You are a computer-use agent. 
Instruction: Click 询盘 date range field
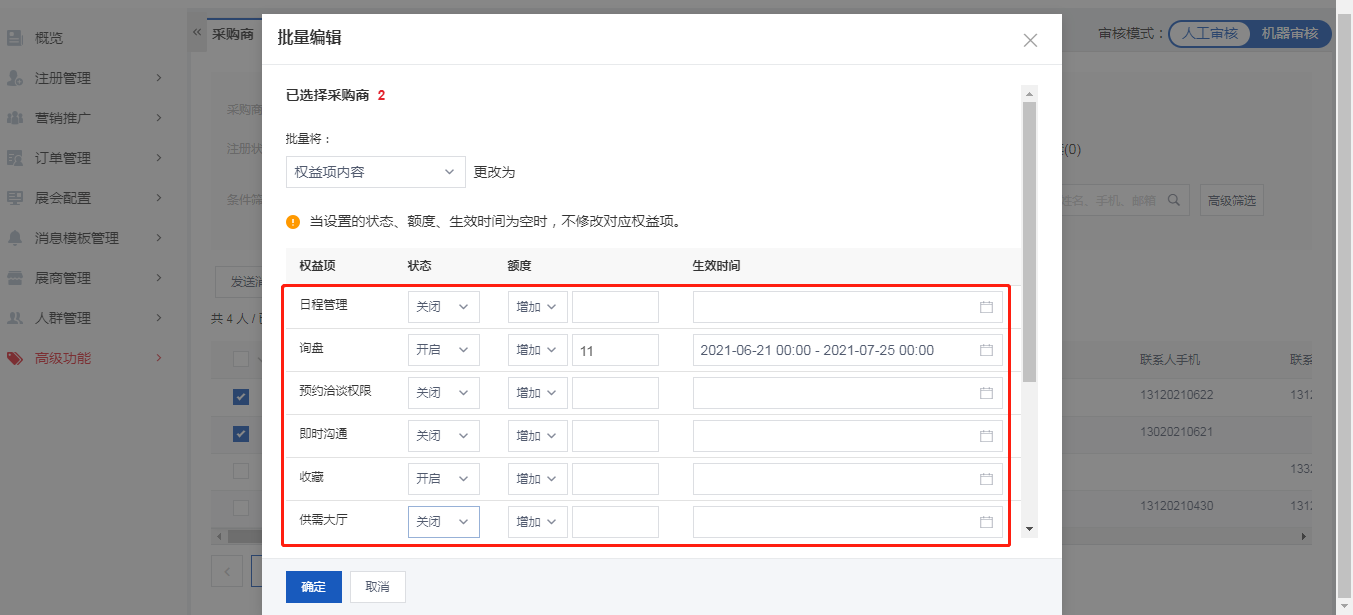pyautogui.click(x=848, y=350)
